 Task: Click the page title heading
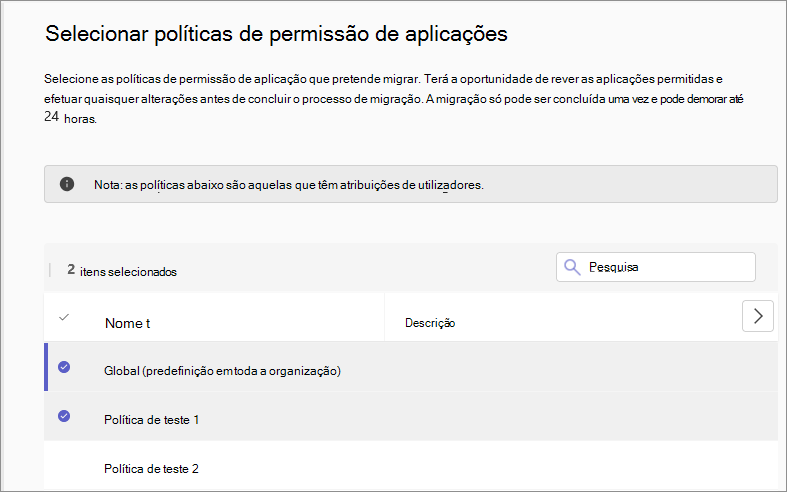coord(277,34)
